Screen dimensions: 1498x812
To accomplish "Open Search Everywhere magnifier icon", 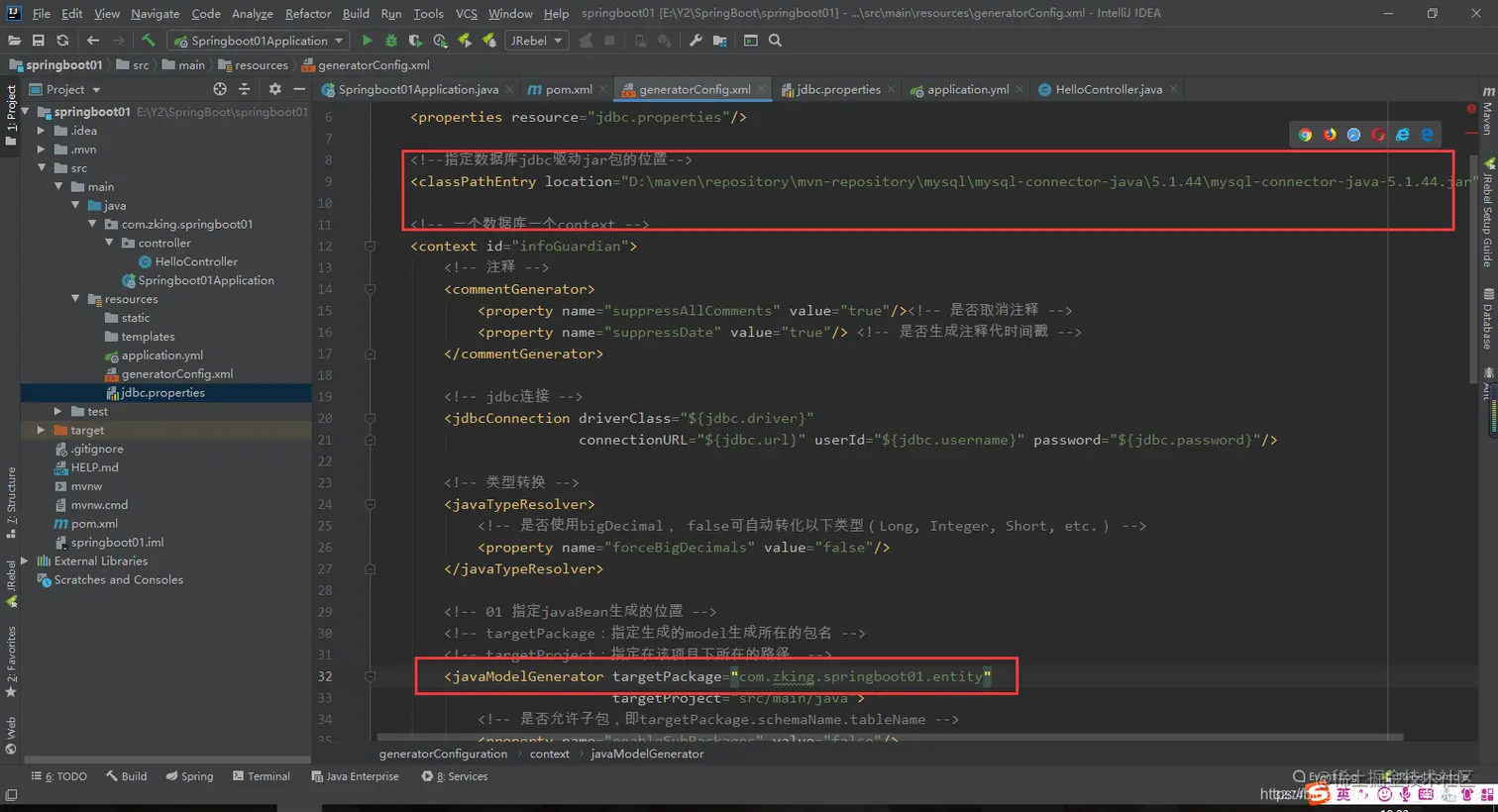I will [776, 41].
